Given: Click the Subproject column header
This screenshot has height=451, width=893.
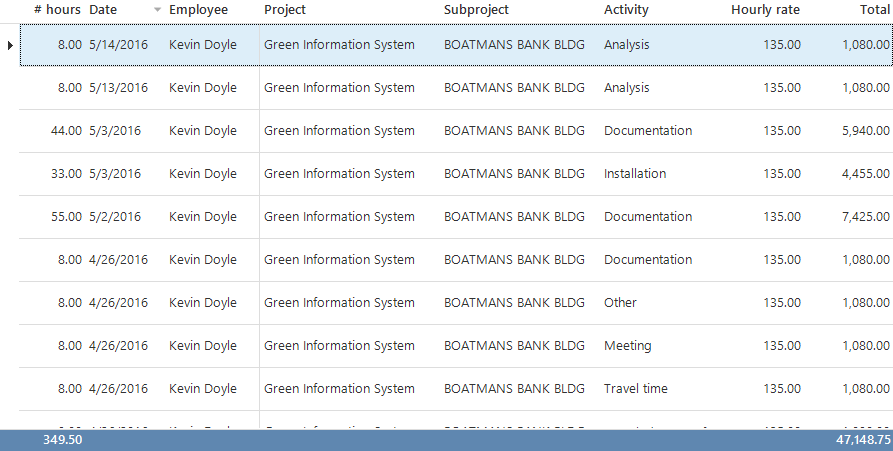Looking at the screenshot, I should (476, 10).
